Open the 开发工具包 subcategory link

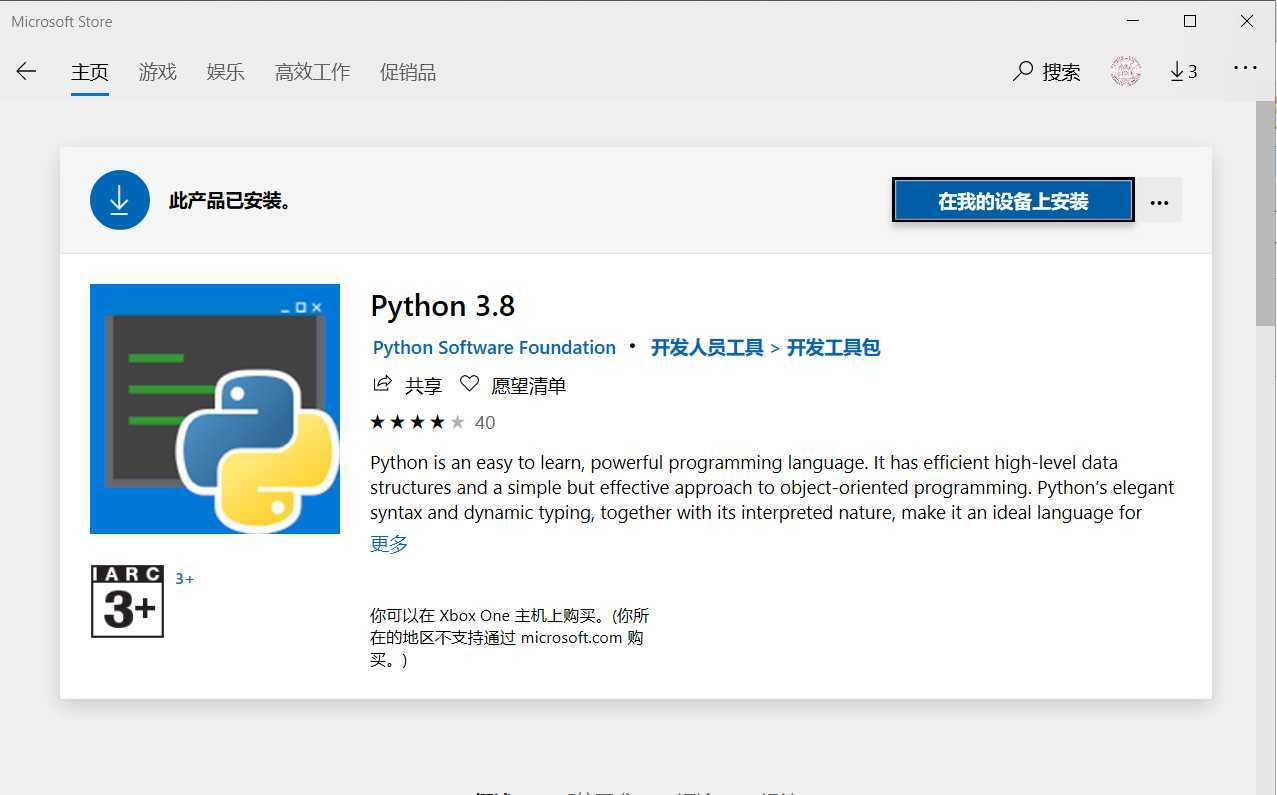point(834,347)
